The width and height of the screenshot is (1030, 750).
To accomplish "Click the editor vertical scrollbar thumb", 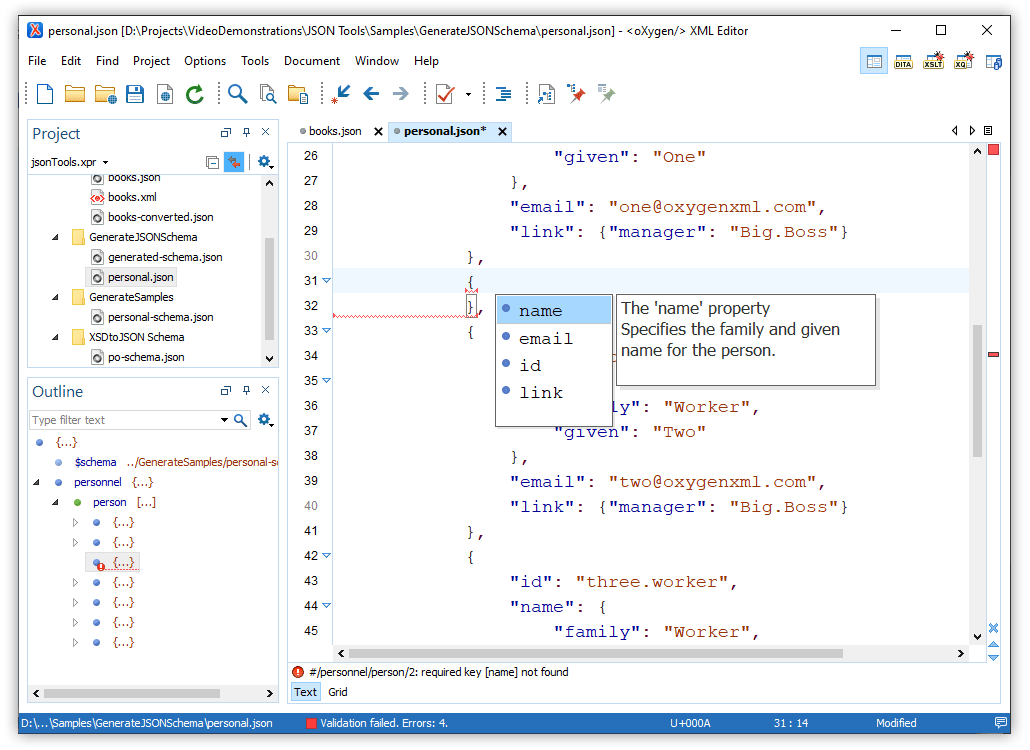I will coord(977,390).
